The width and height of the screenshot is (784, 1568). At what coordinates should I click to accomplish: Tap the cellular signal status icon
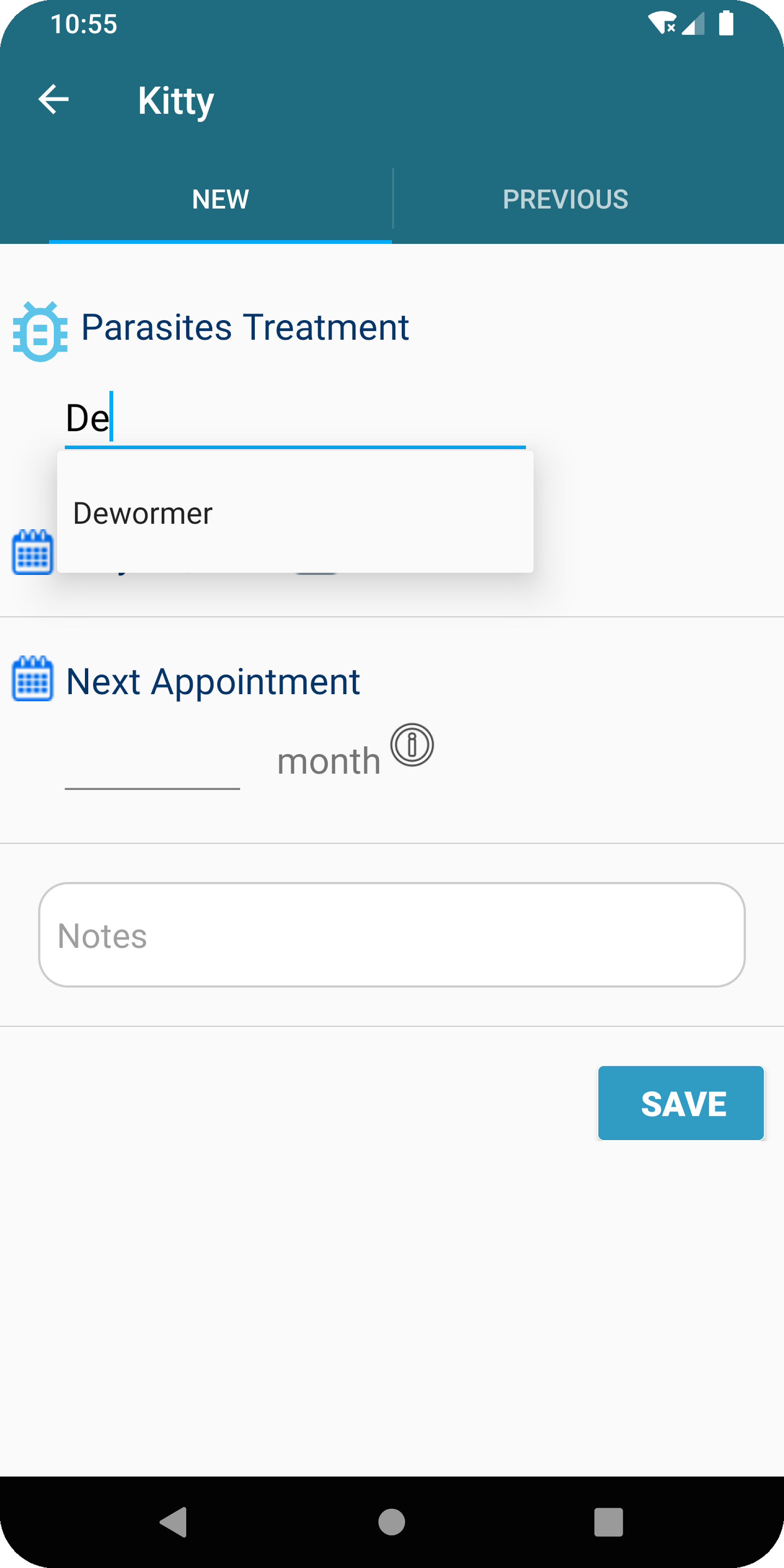[693, 23]
